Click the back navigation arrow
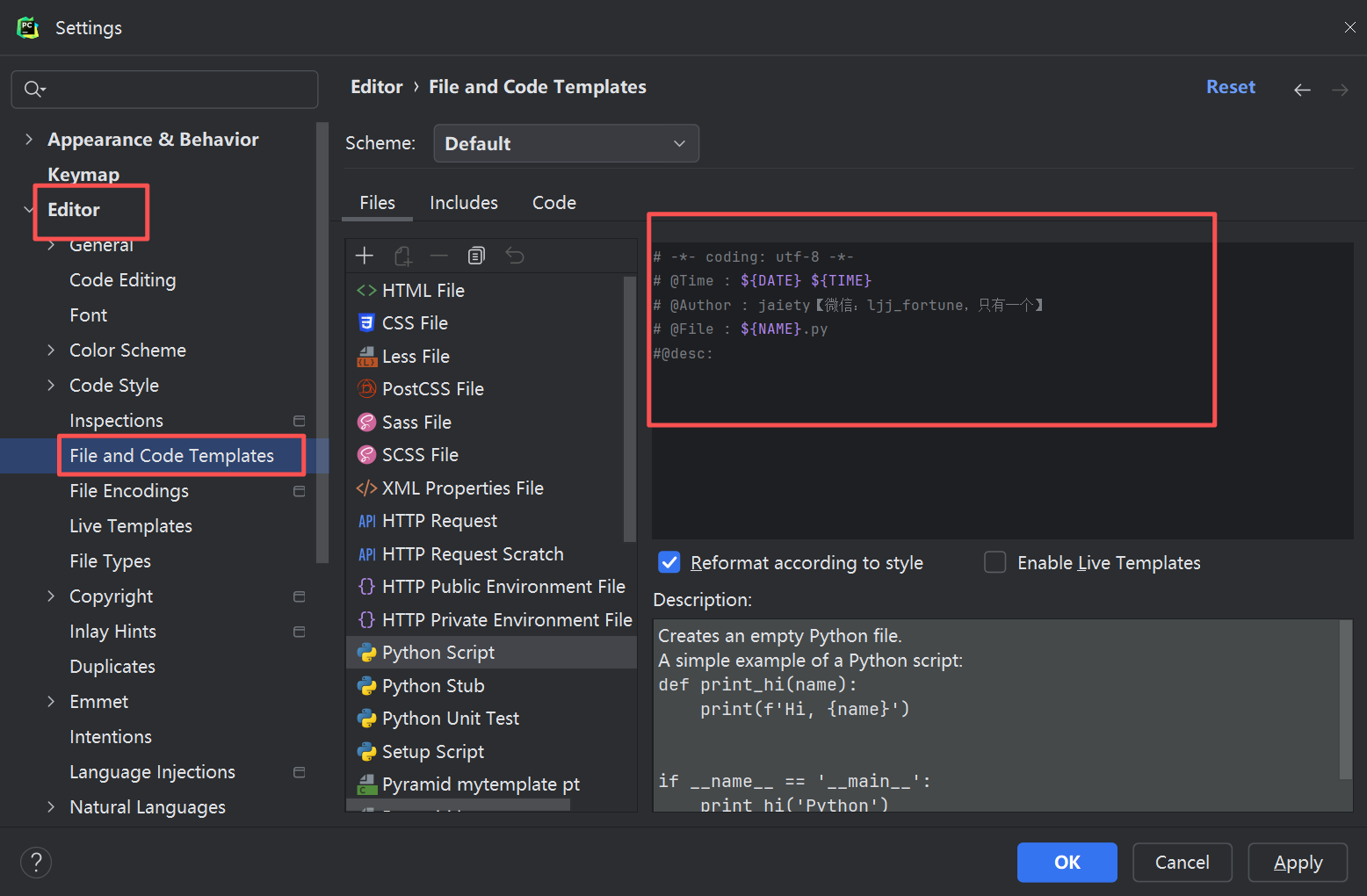1367x896 pixels. tap(1302, 90)
